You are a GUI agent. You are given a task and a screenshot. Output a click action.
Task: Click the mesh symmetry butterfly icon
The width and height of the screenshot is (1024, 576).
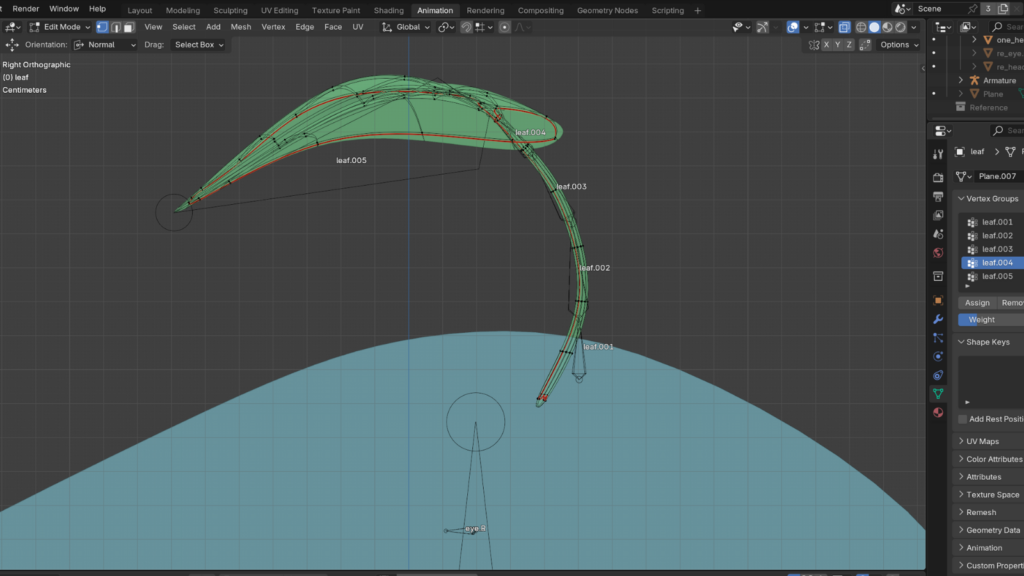pos(814,44)
